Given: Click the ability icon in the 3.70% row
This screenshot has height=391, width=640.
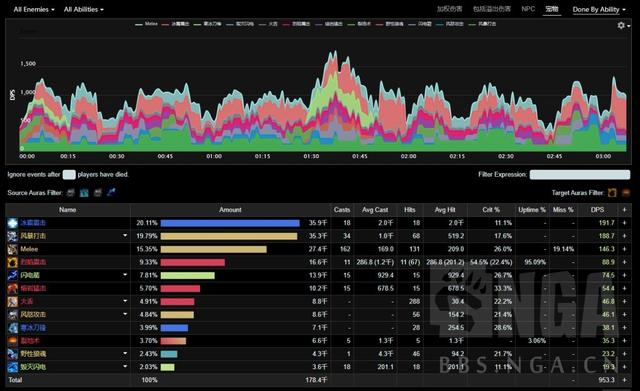Looking at the screenshot, I should coord(13,340).
